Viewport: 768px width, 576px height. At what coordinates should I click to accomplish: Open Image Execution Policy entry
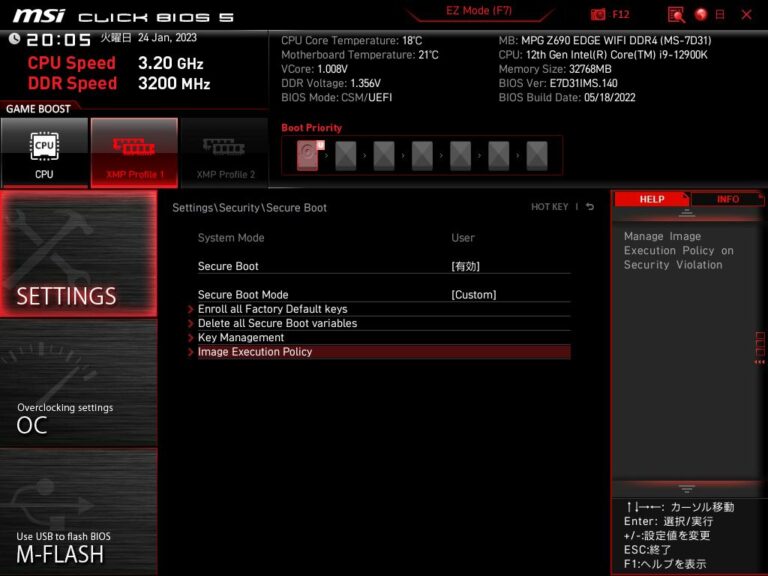pos(255,352)
